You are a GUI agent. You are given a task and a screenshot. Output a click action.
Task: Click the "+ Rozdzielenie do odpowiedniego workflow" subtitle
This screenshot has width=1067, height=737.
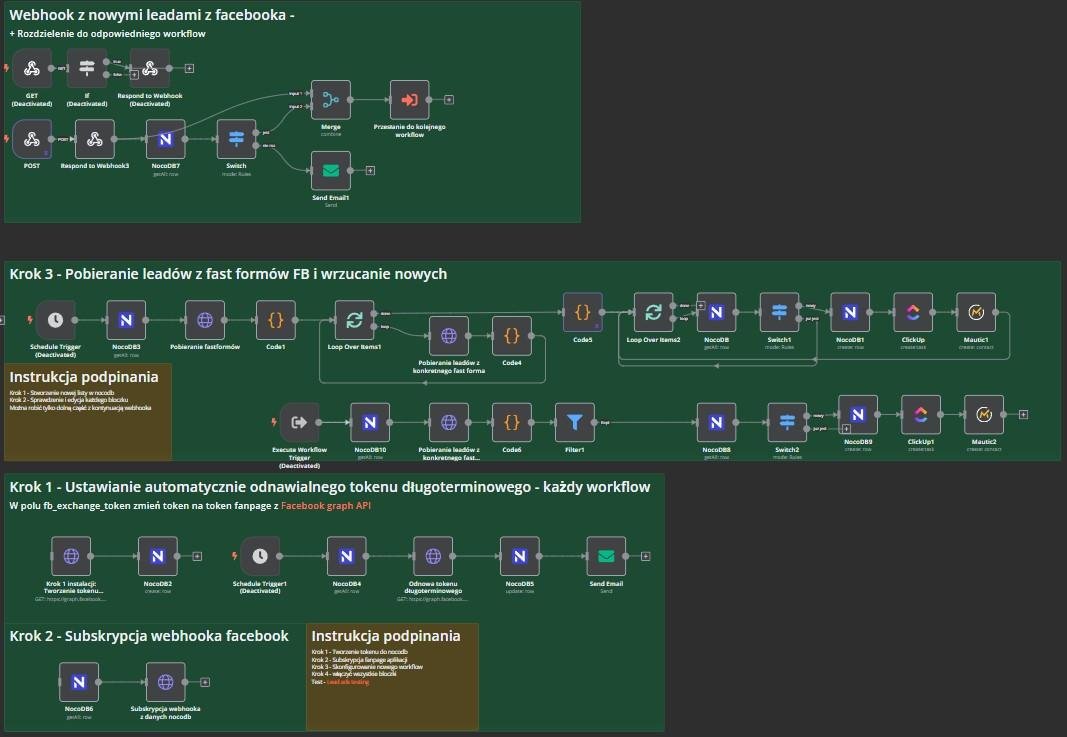click(x=108, y=33)
